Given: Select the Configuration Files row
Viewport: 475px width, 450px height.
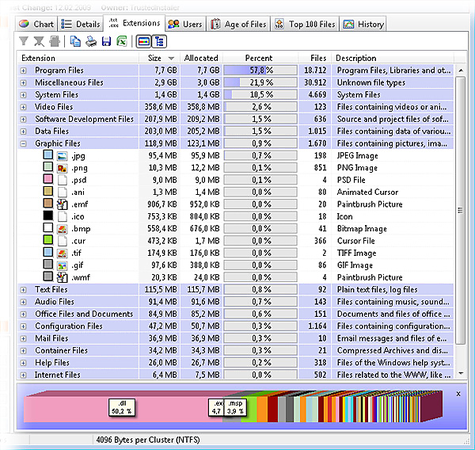Looking at the screenshot, I should click(235, 326).
